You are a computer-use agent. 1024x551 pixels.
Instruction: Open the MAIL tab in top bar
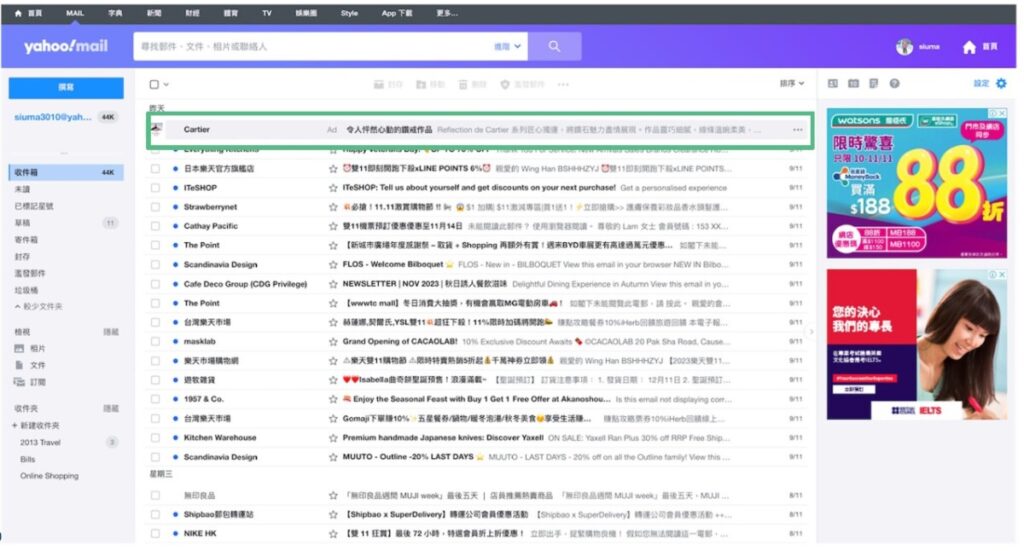point(75,13)
